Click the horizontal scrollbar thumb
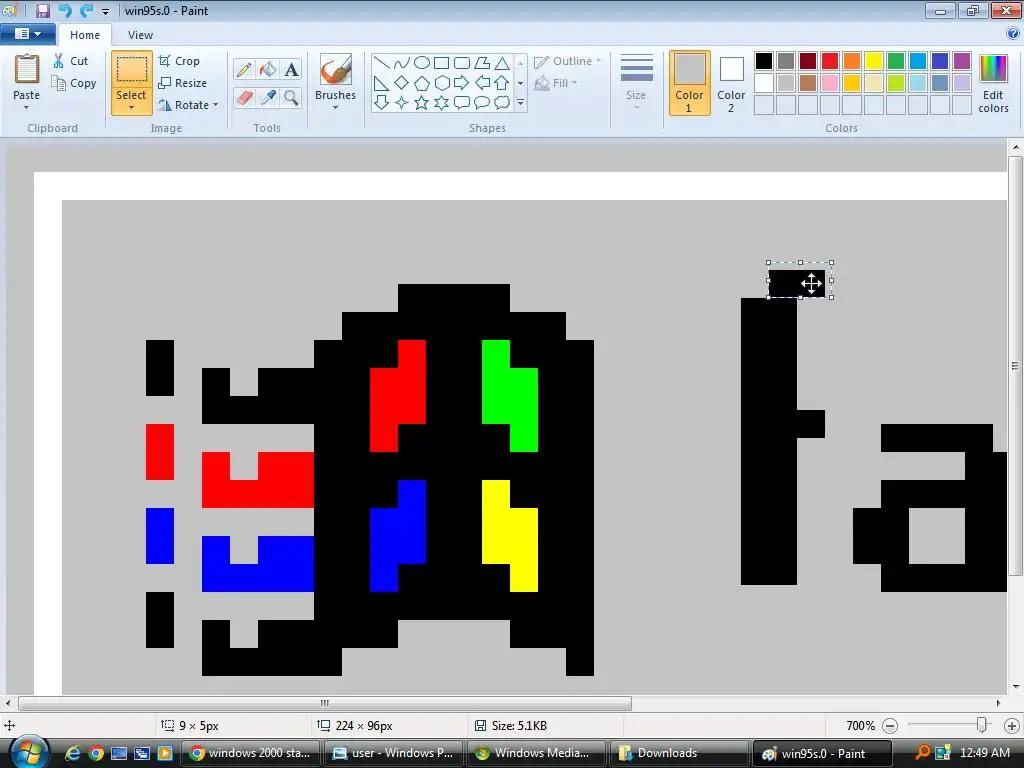The height and width of the screenshot is (768, 1024). [x=325, y=703]
